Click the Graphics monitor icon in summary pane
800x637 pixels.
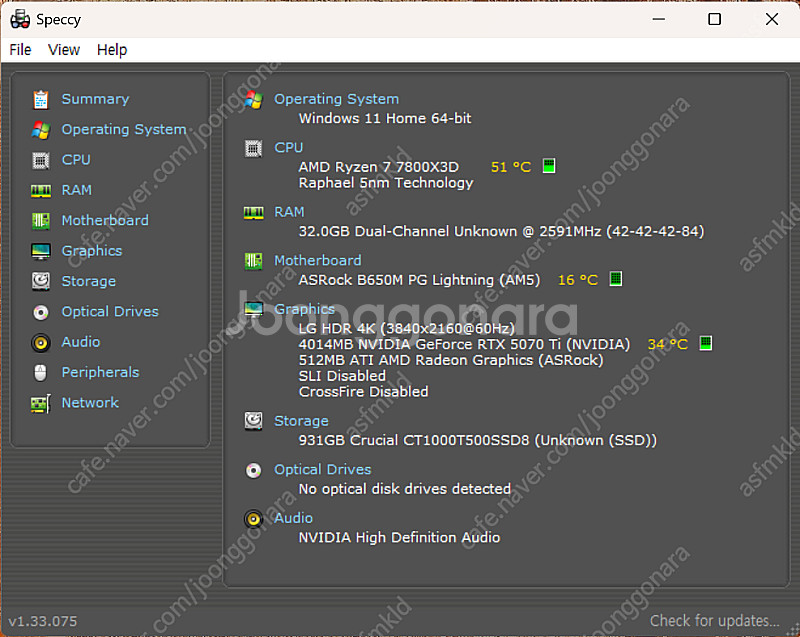[x=254, y=310]
